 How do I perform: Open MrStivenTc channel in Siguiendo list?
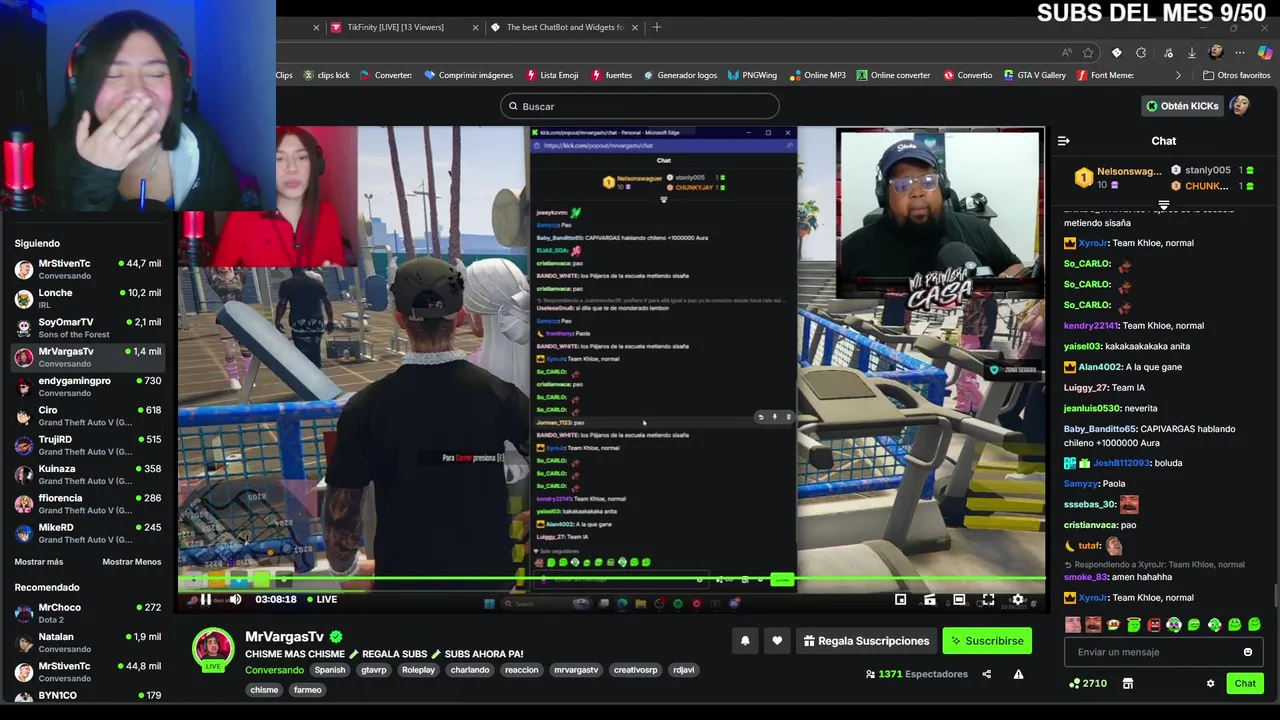click(x=87, y=269)
